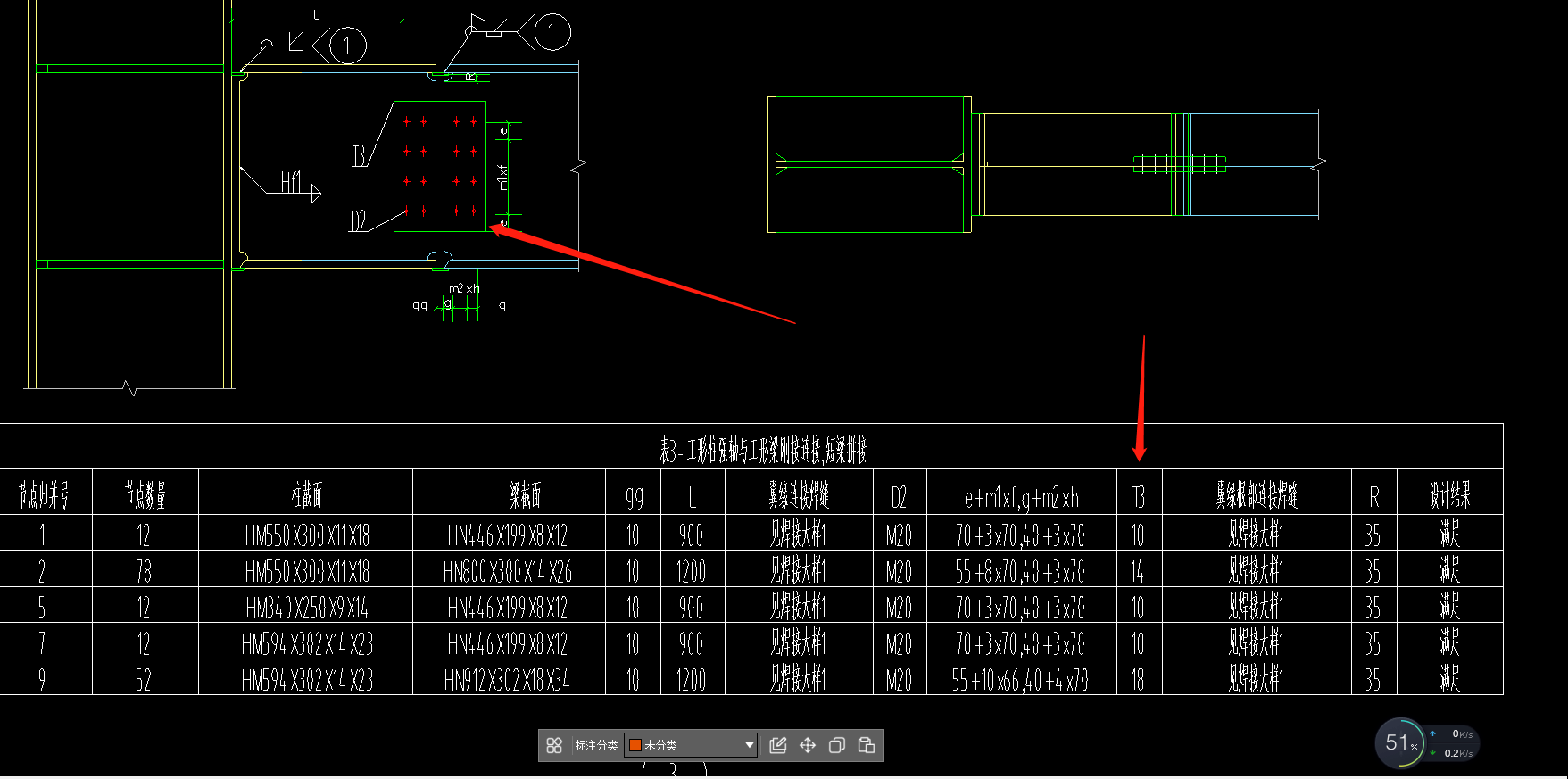The height and width of the screenshot is (779, 1568).
Task: Click the 标注分类 label in toolbar
Action: [596, 745]
